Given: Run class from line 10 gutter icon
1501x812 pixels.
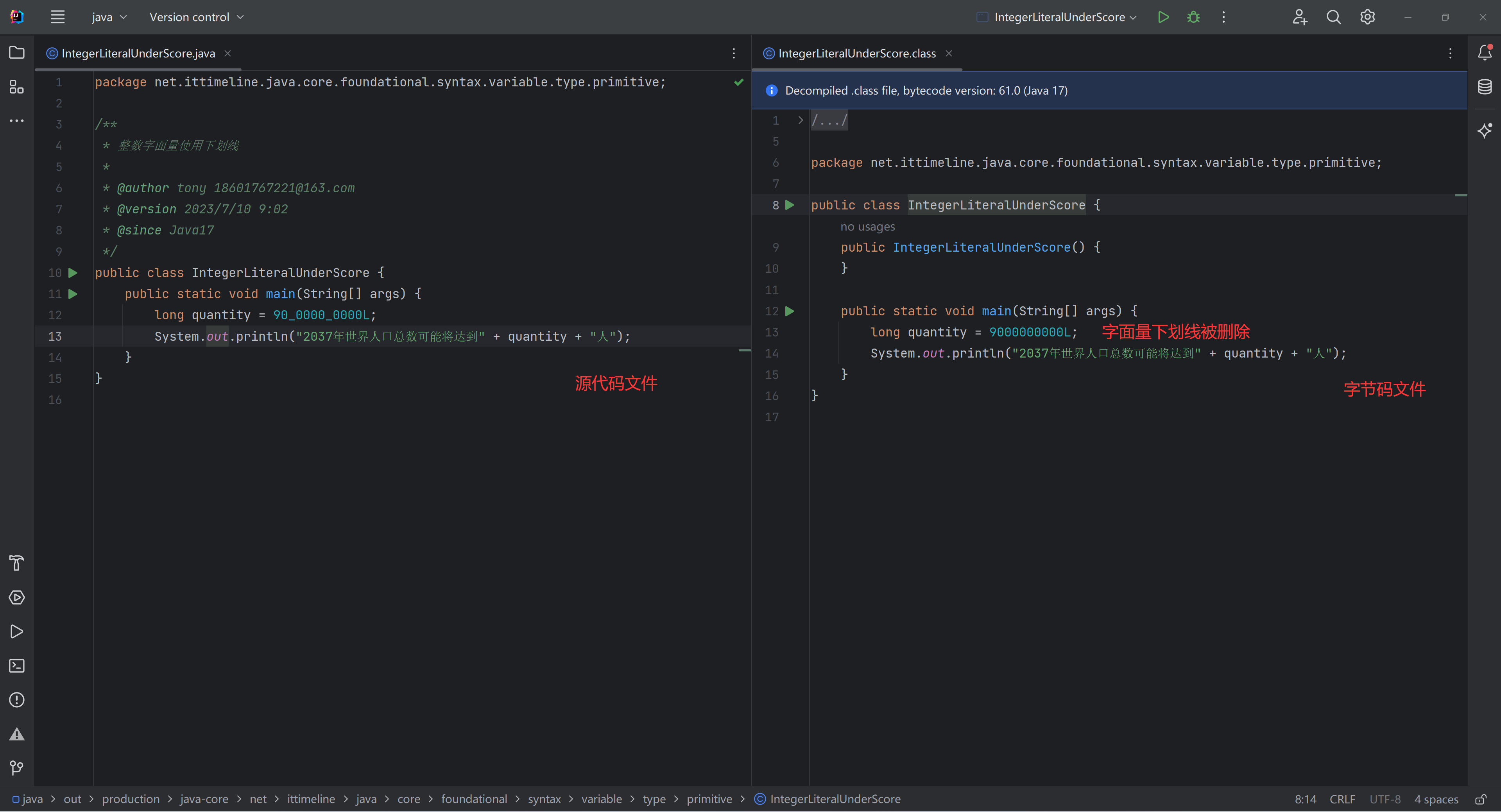Looking at the screenshot, I should (x=73, y=273).
